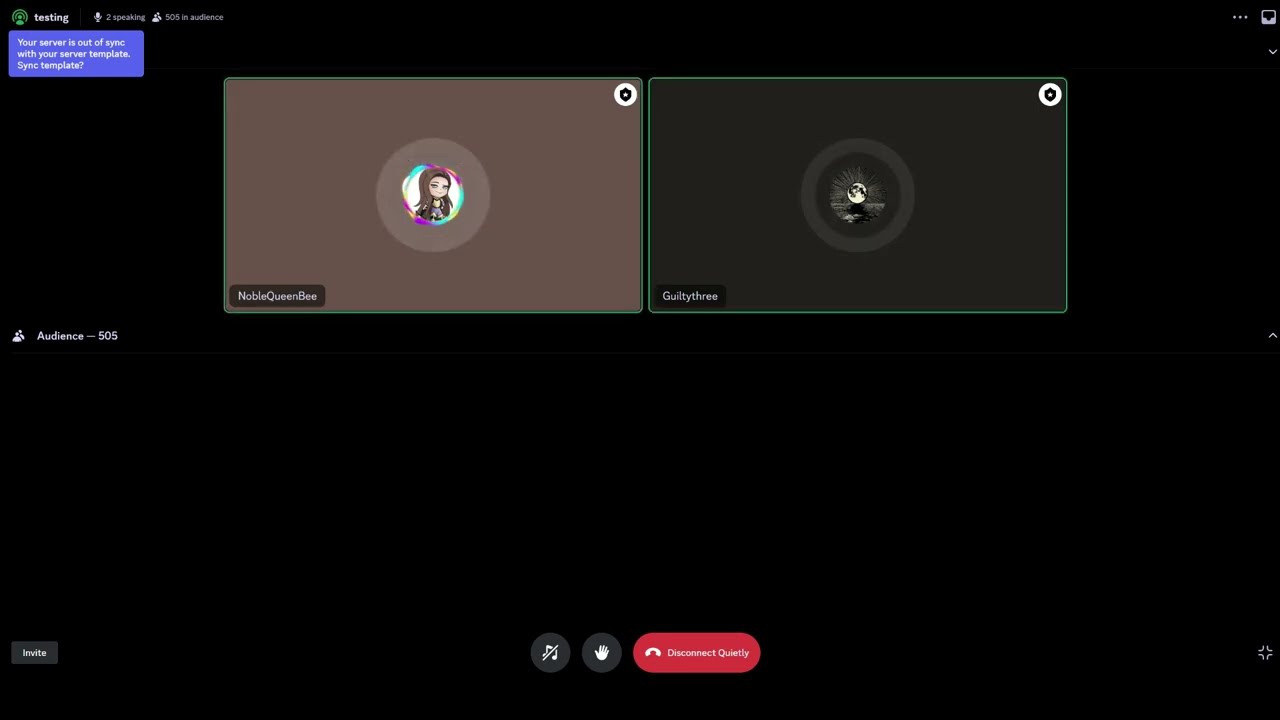Exit full screen using the collapse icon

click(x=1265, y=652)
